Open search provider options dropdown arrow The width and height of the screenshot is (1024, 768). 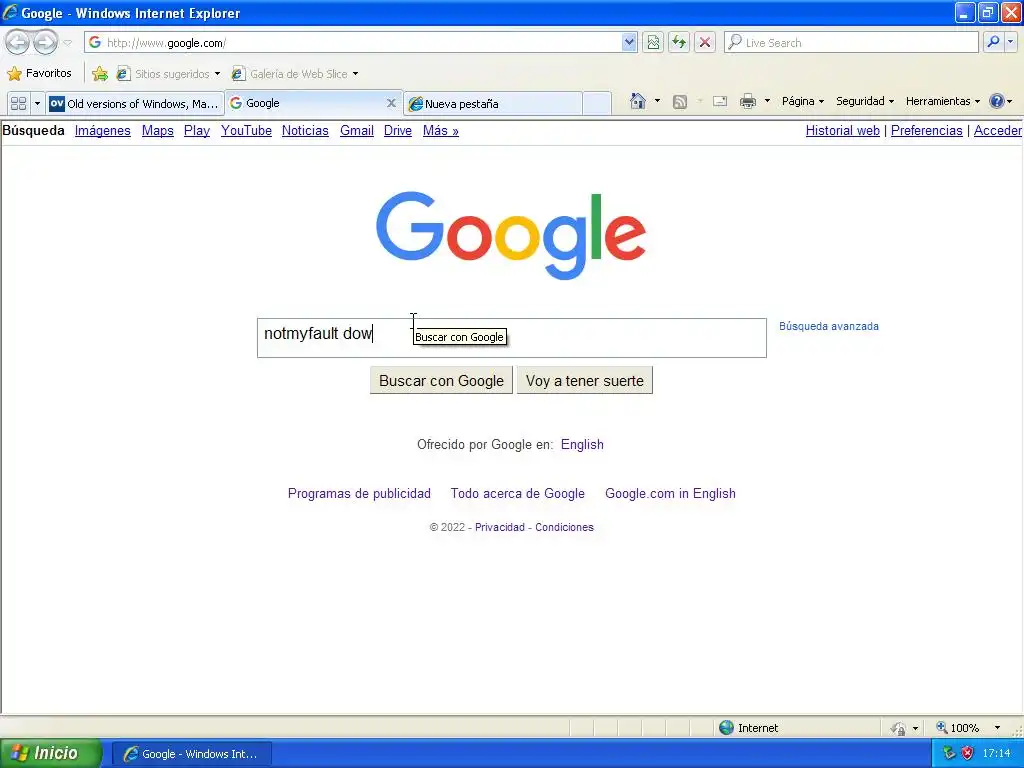pyautogui.click(x=1011, y=42)
